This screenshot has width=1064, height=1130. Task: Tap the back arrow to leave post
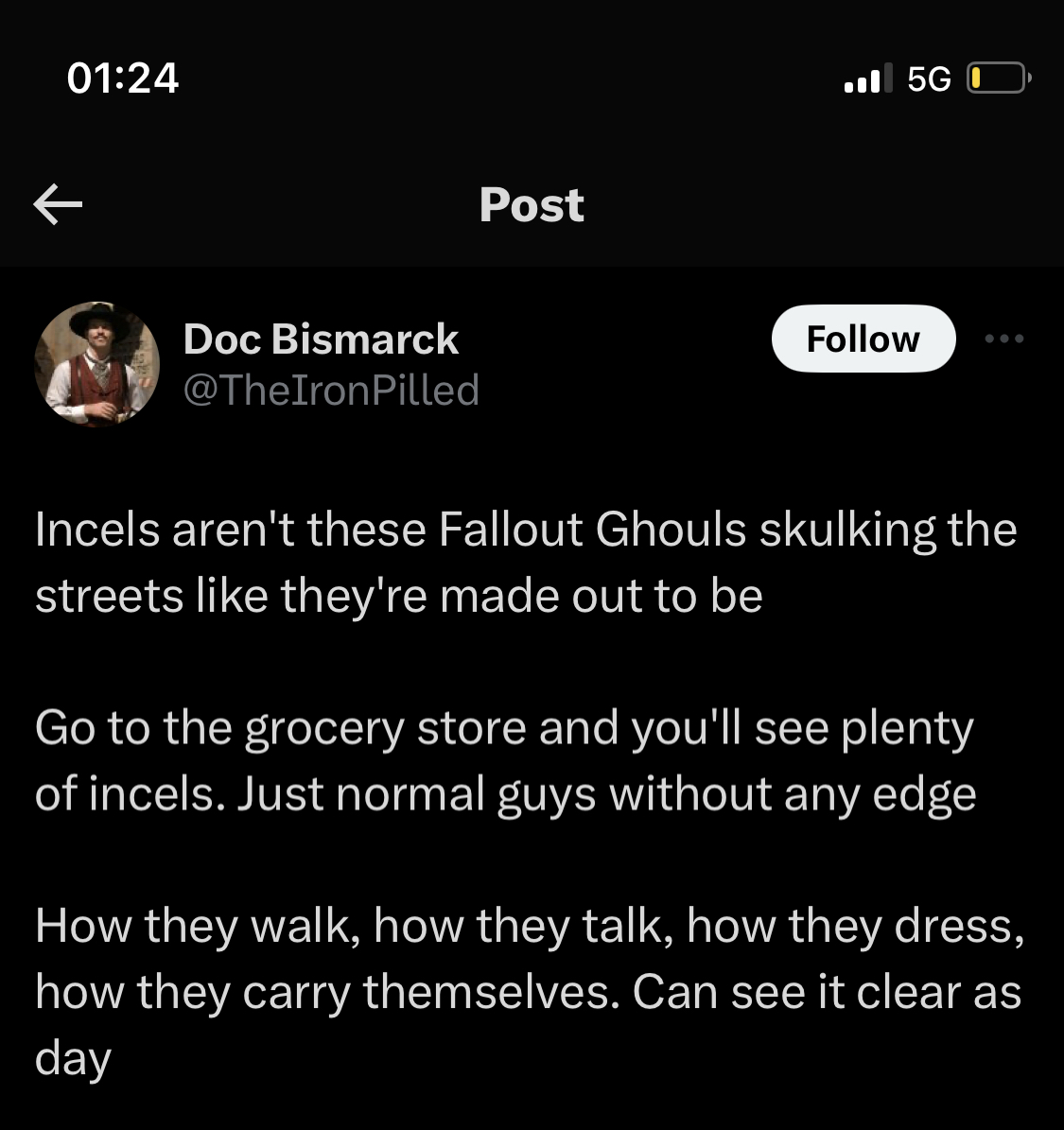pyautogui.click(x=58, y=204)
